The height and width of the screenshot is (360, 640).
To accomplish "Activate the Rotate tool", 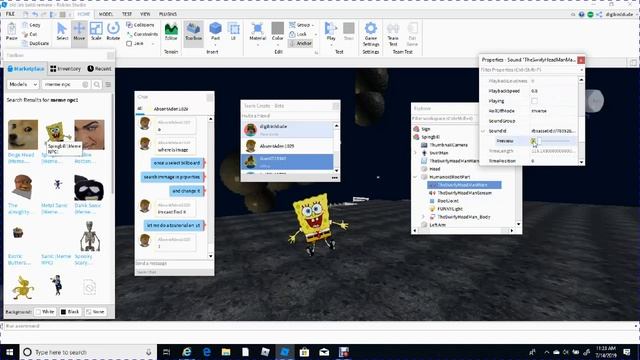I will (x=113, y=31).
